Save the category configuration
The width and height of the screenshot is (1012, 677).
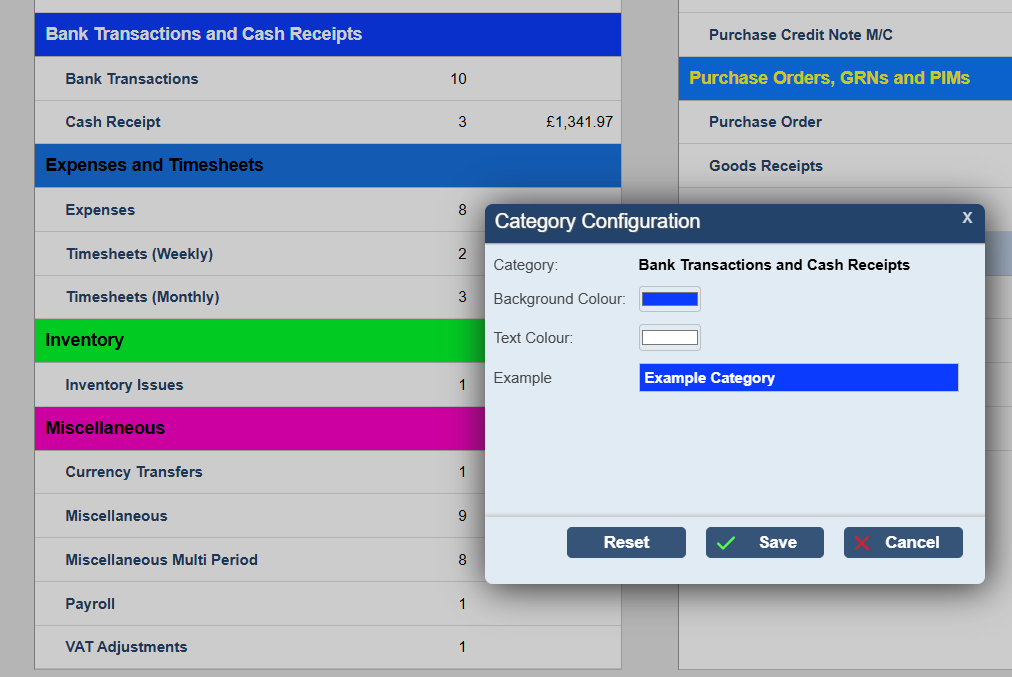(x=764, y=542)
